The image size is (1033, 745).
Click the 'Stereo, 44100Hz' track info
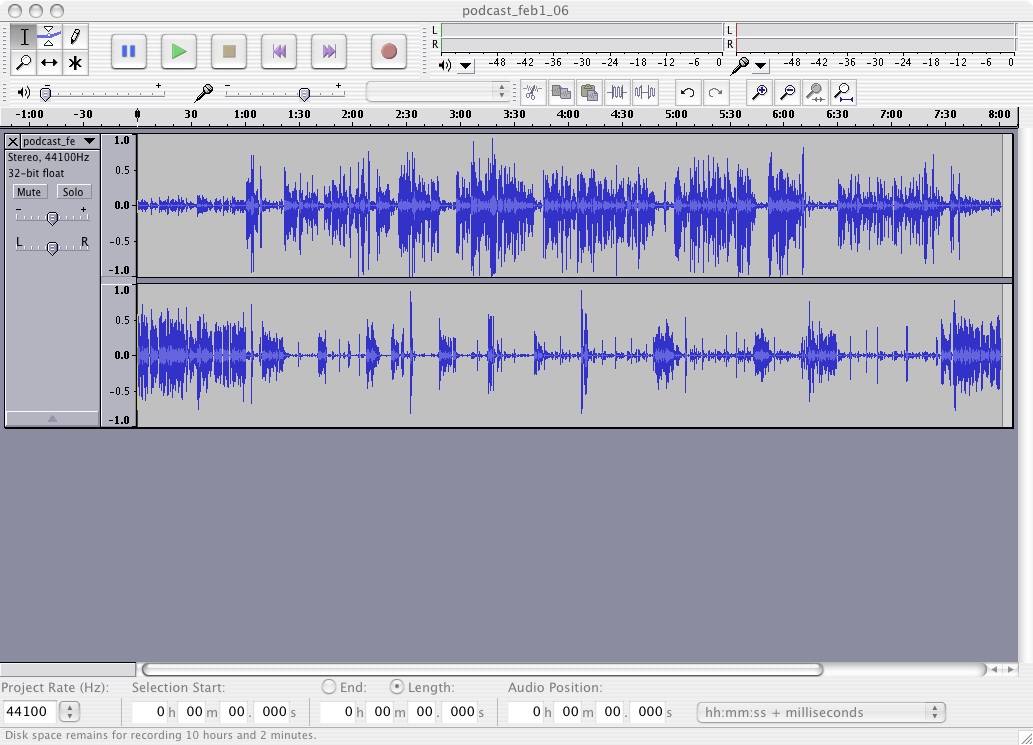tap(48, 157)
